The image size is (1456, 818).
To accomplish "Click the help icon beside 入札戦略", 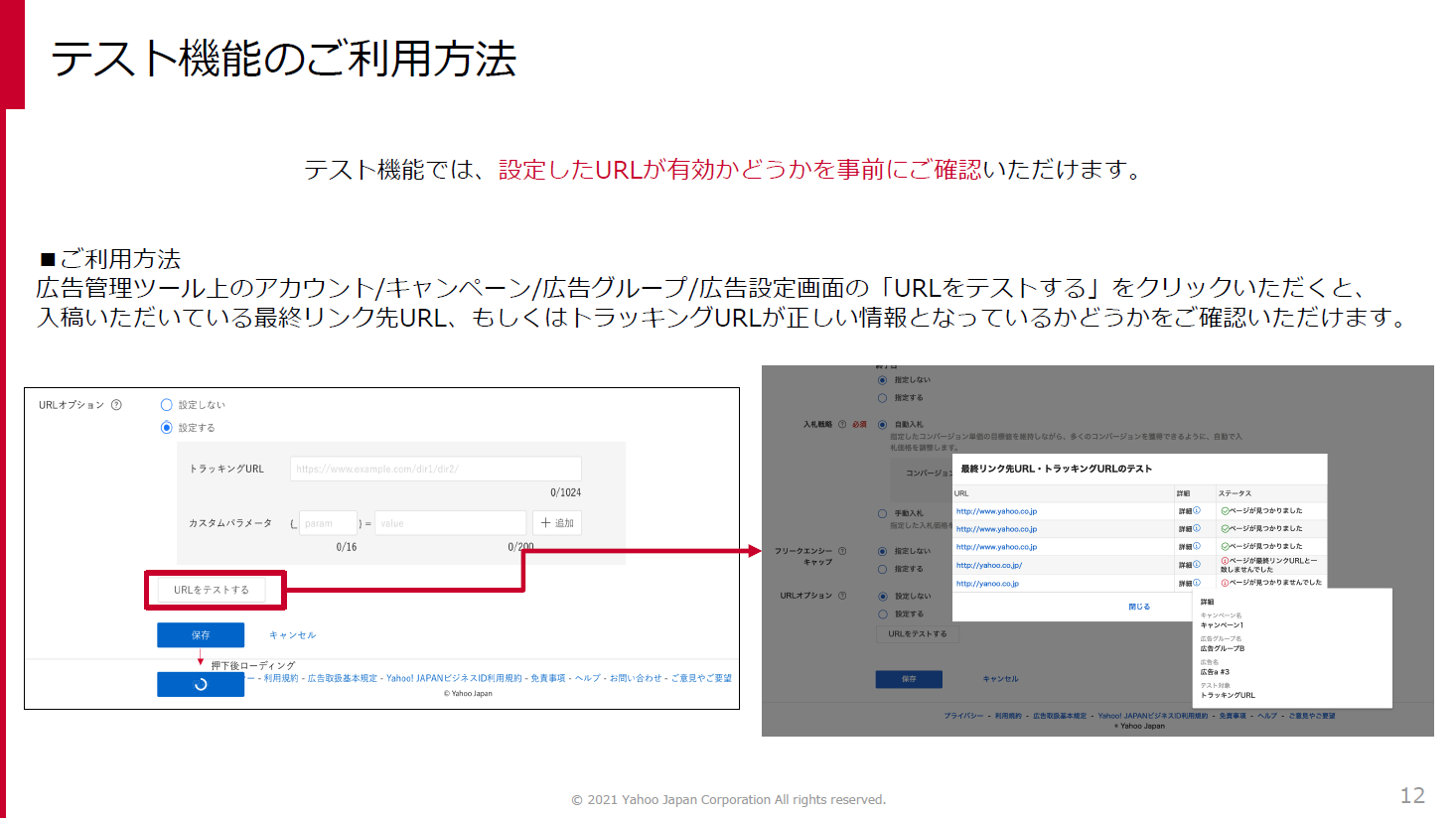I will [842, 425].
